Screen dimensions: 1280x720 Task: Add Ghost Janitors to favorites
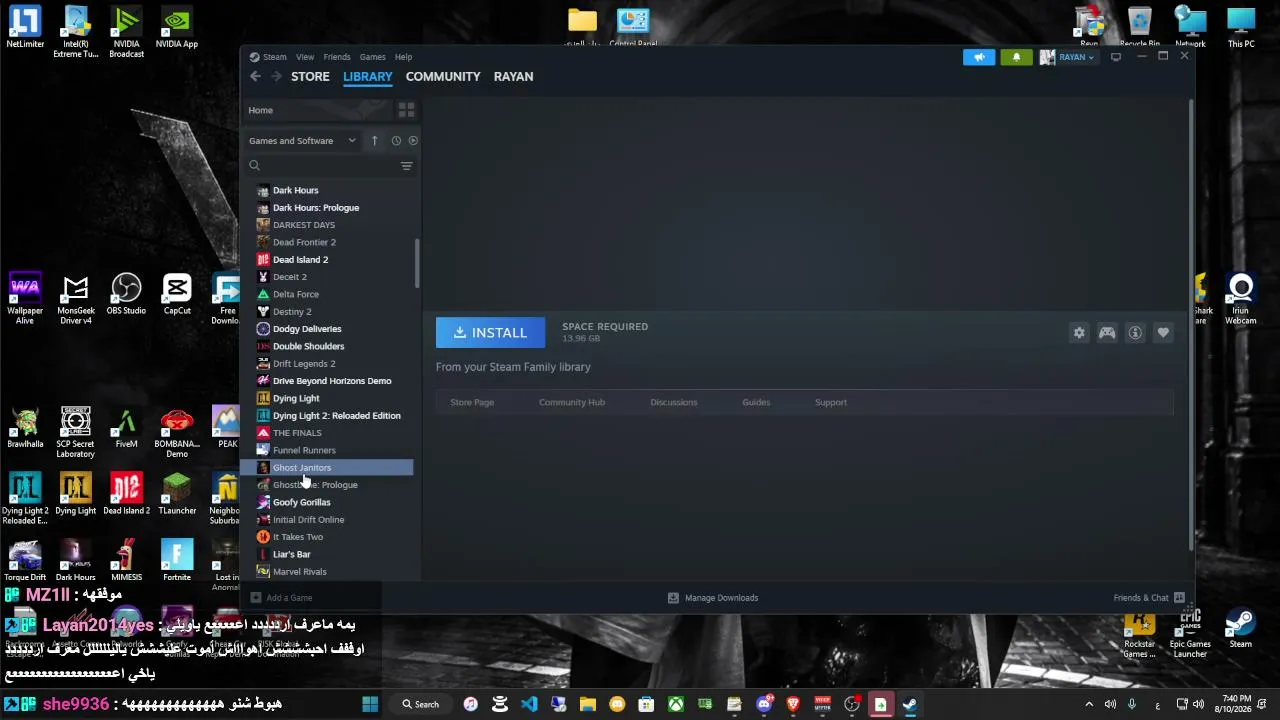tap(1163, 333)
